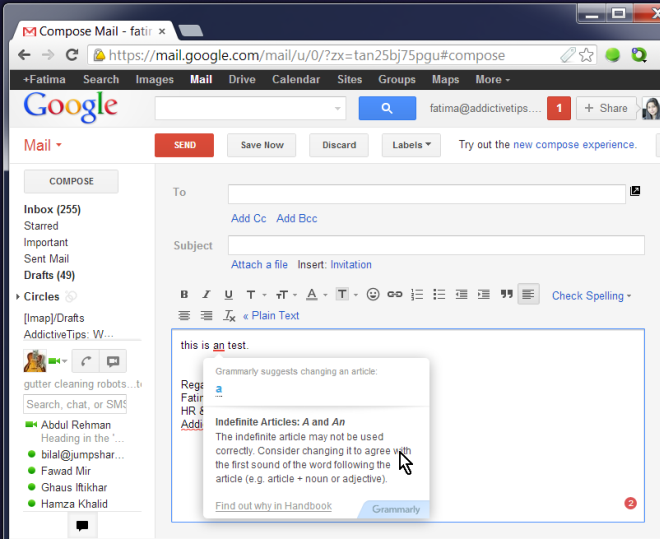
Task: Open Maps in Google bar
Action: pos(445,80)
